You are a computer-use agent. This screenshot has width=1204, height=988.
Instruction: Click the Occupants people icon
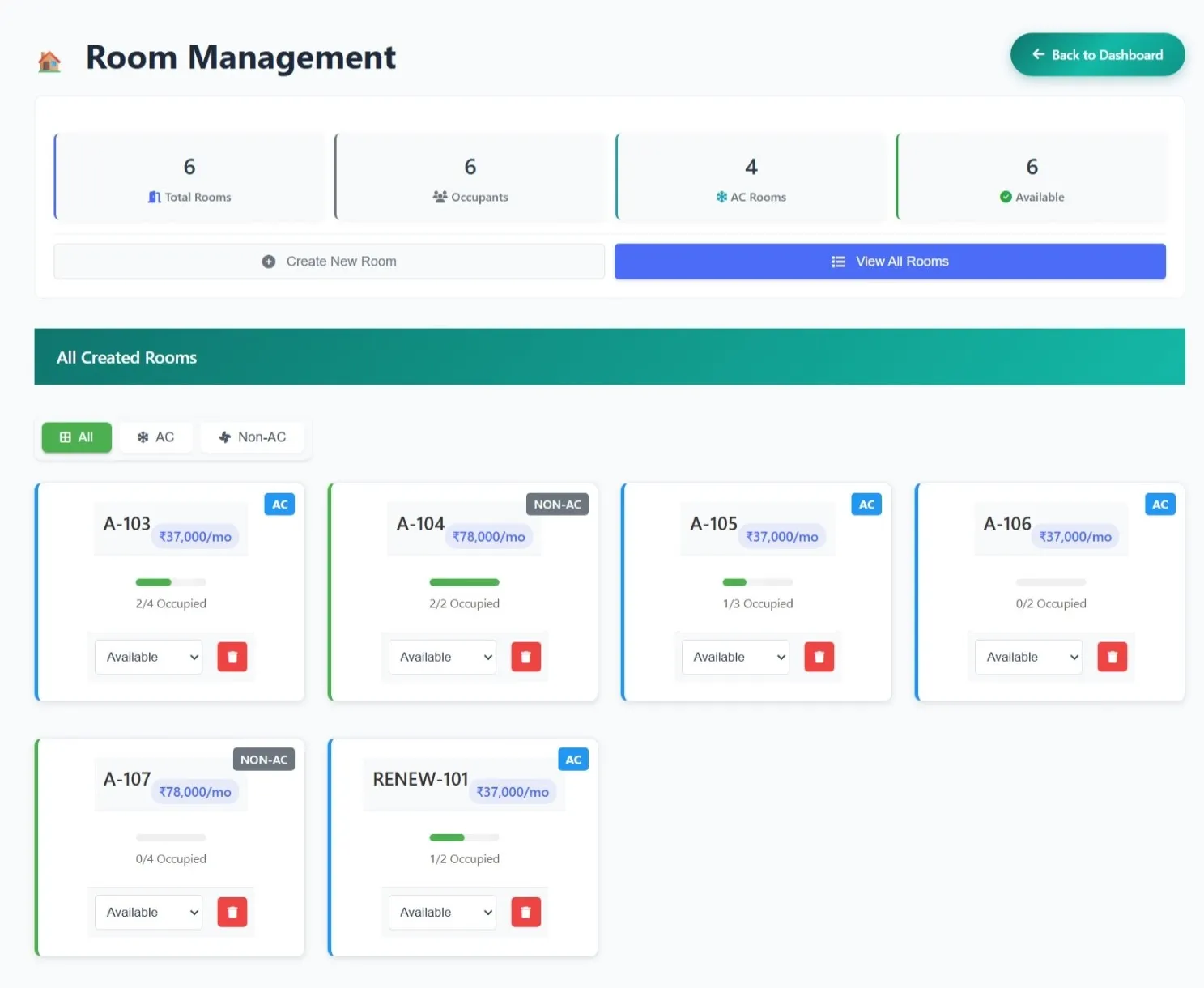click(x=439, y=197)
